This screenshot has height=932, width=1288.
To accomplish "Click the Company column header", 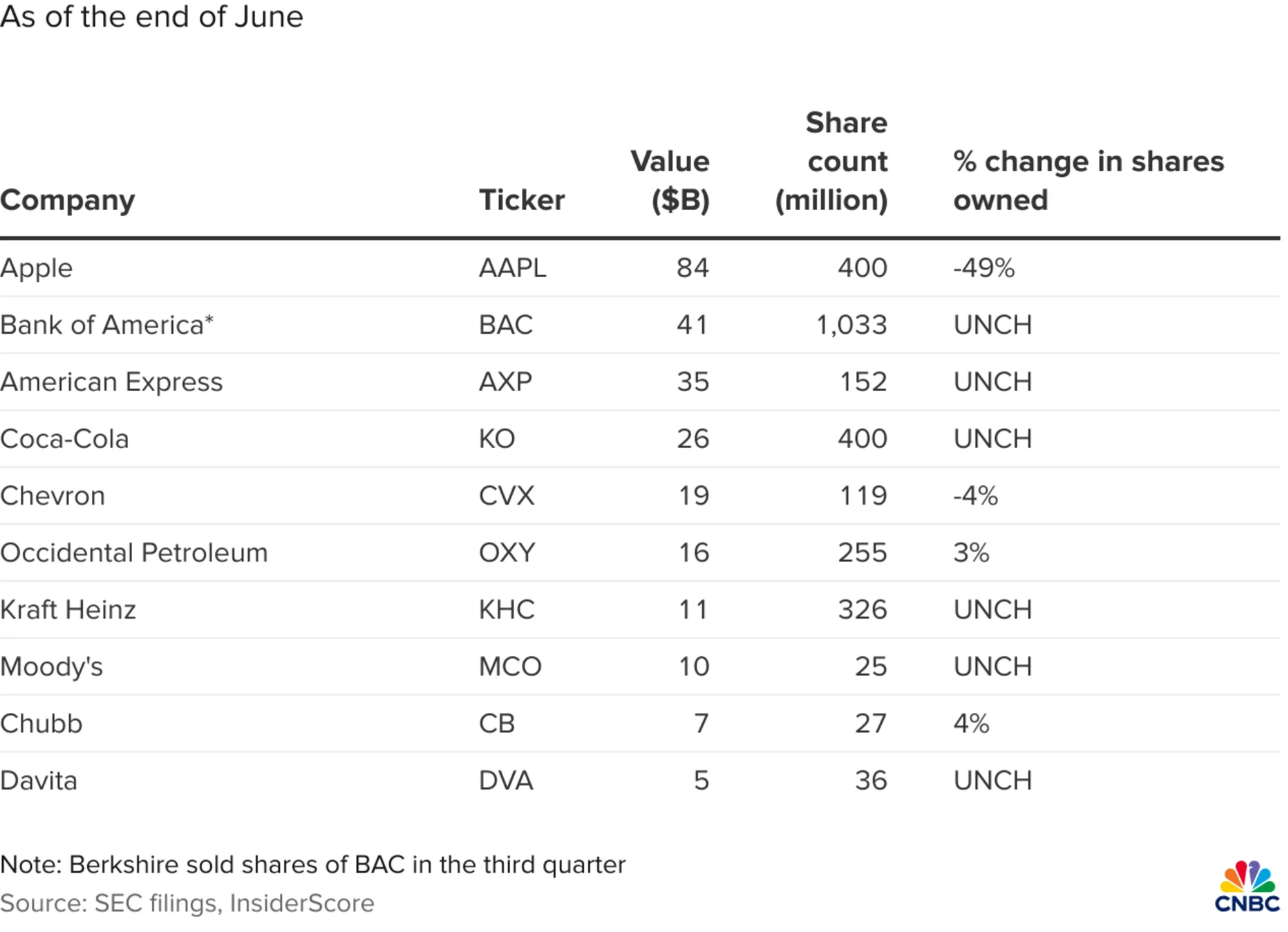I will 67,200.
